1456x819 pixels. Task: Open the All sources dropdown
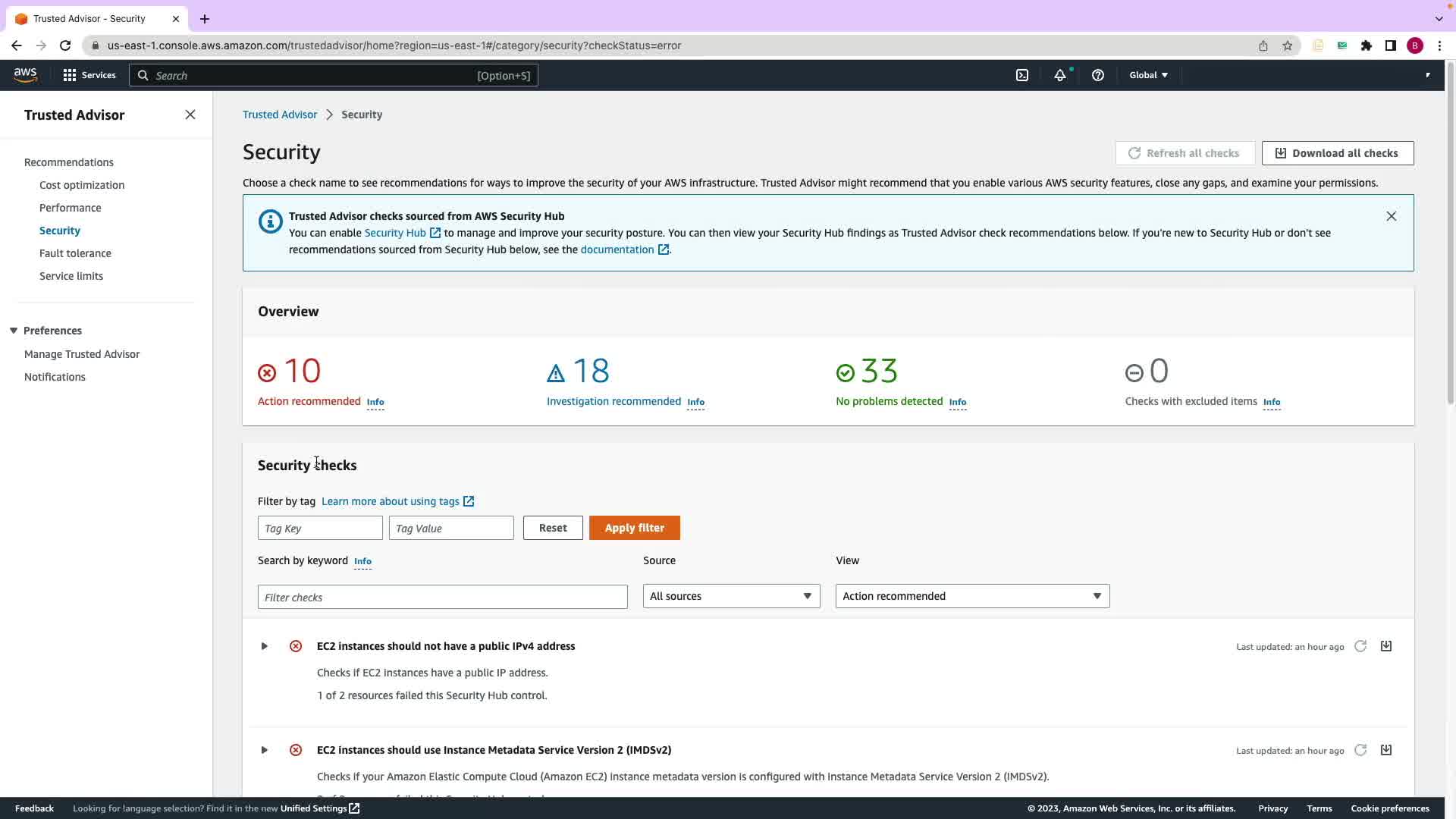click(x=731, y=596)
